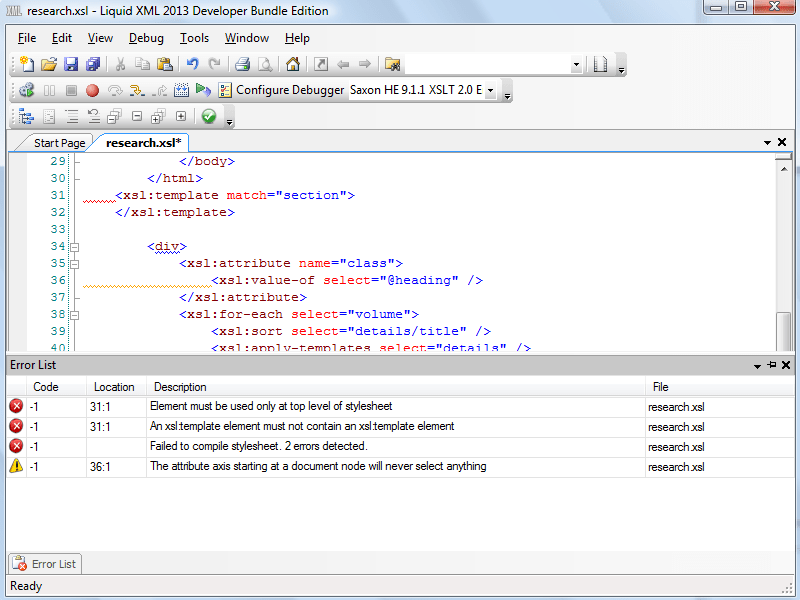Select the 'Failed to compile stylesheet' error row

[400, 446]
